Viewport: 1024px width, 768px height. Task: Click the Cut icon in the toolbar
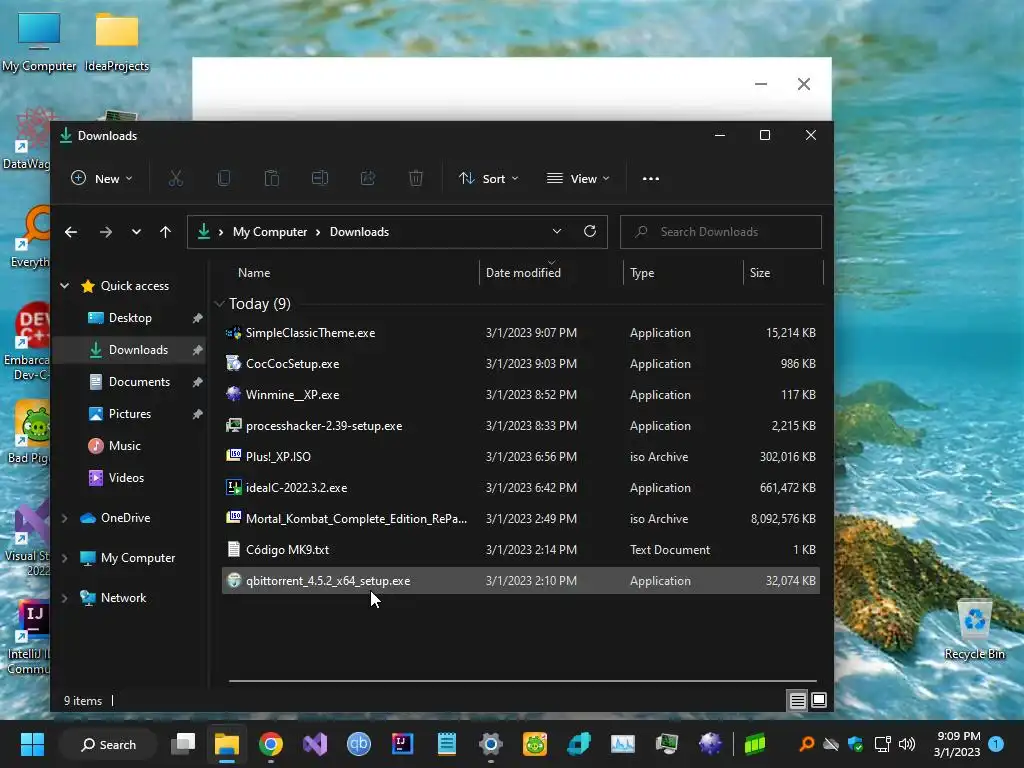[176, 178]
